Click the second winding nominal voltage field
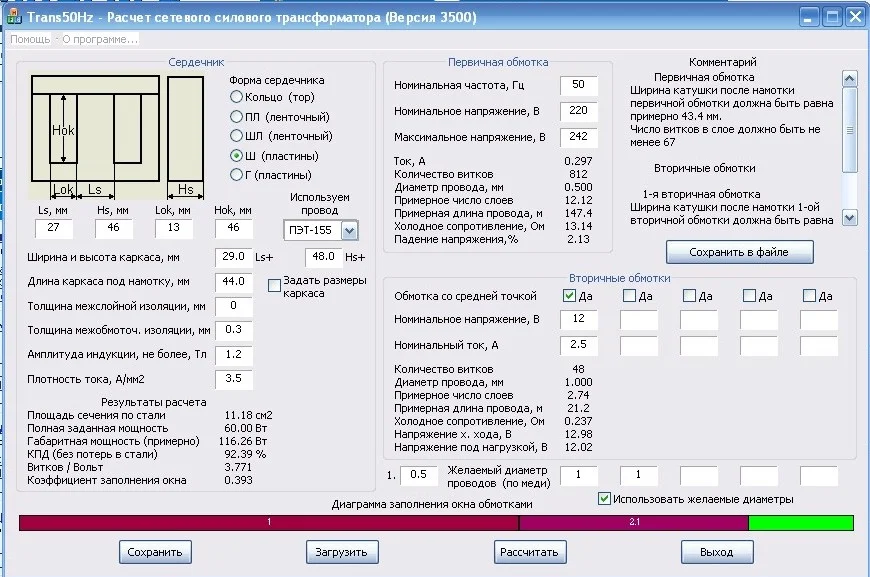Image resolution: width=870 pixels, height=577 pixels. click(639, 320)
